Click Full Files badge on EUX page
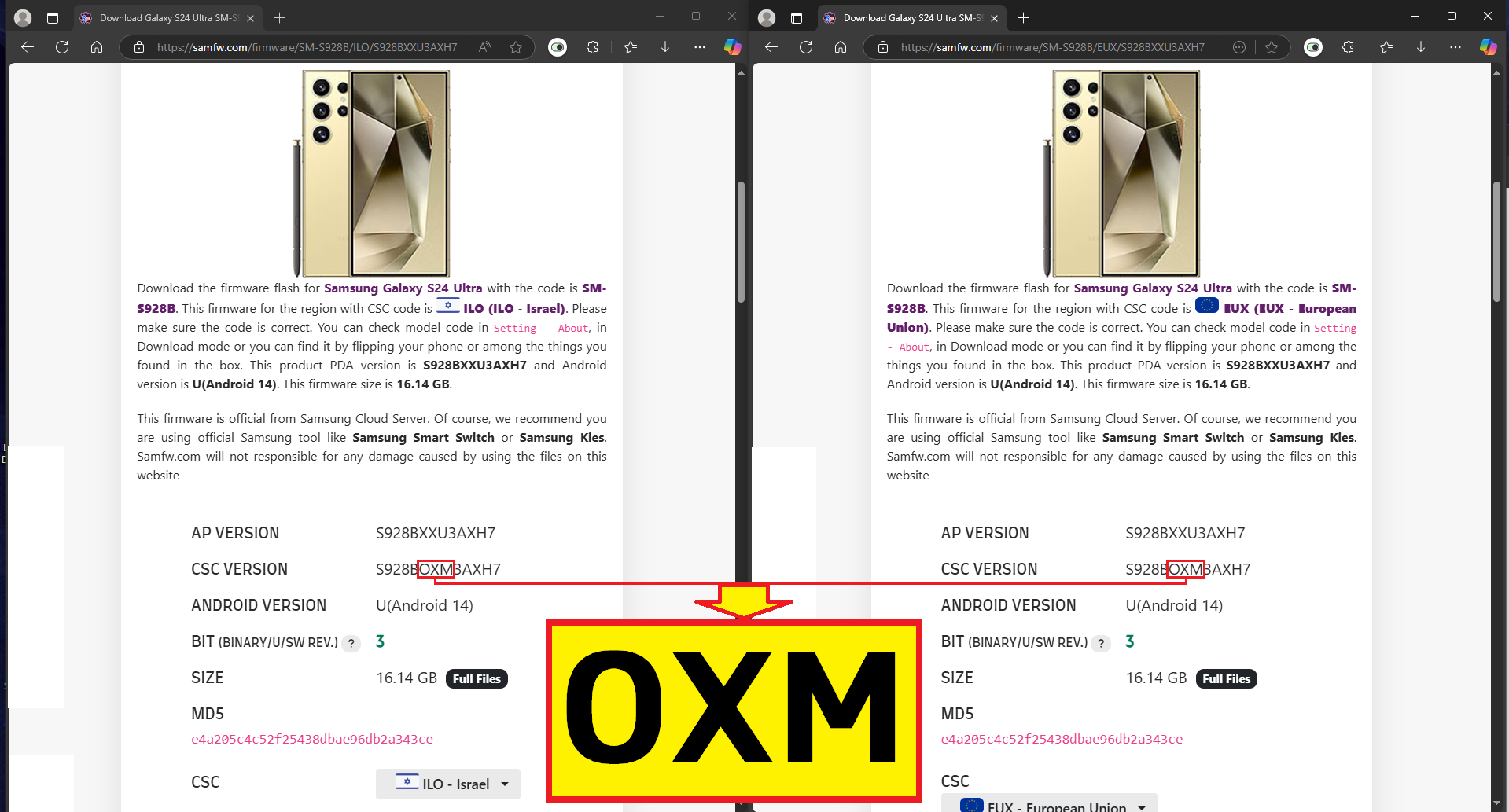The width and height of the screenshot is (1509, 812). tap(1227, 679)
